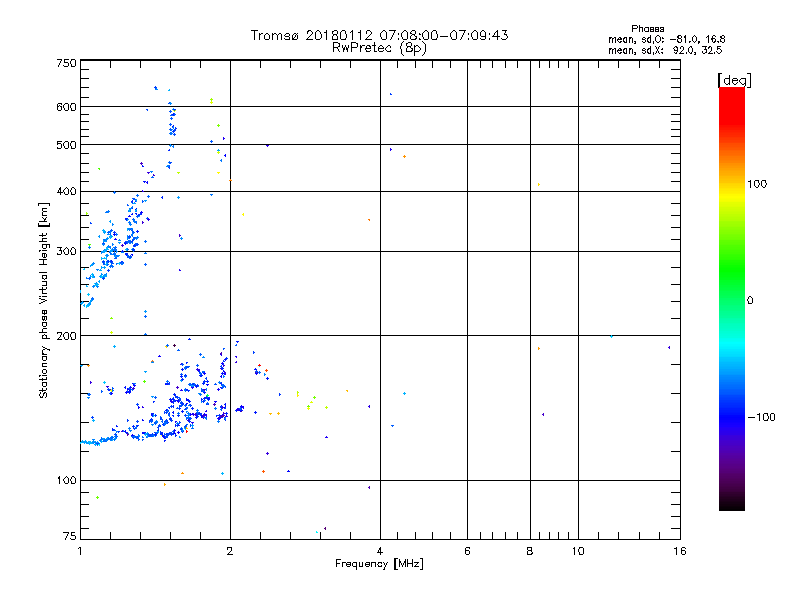
Task: Click the y-axis label "500"
Action: point(66,145)
